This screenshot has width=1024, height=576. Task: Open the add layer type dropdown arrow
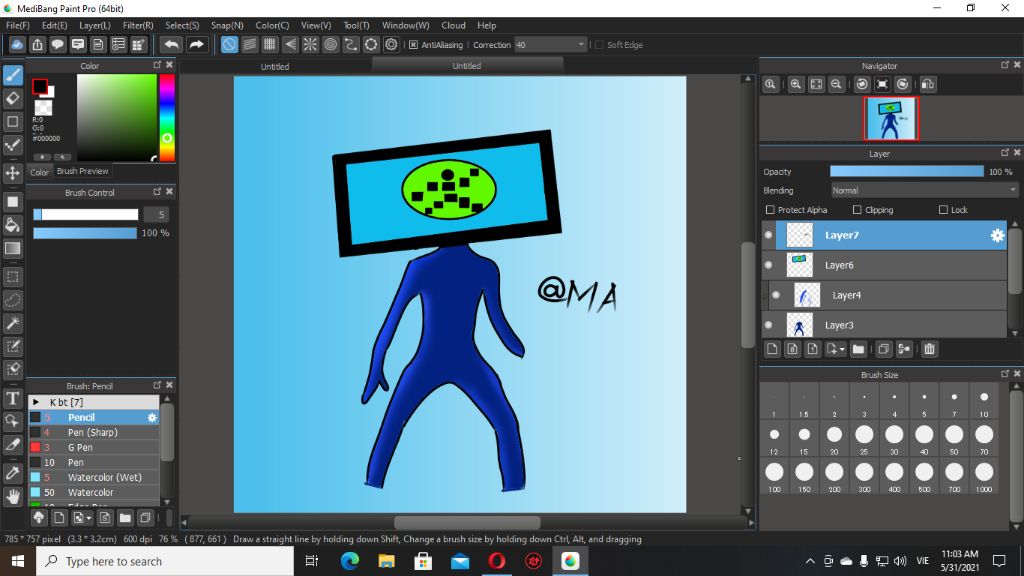point(842,350)
